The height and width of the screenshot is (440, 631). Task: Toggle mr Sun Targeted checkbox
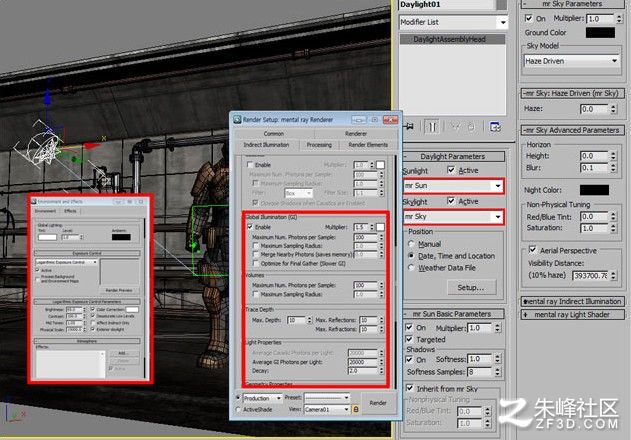pyautogui.click(x=409, y=339)
